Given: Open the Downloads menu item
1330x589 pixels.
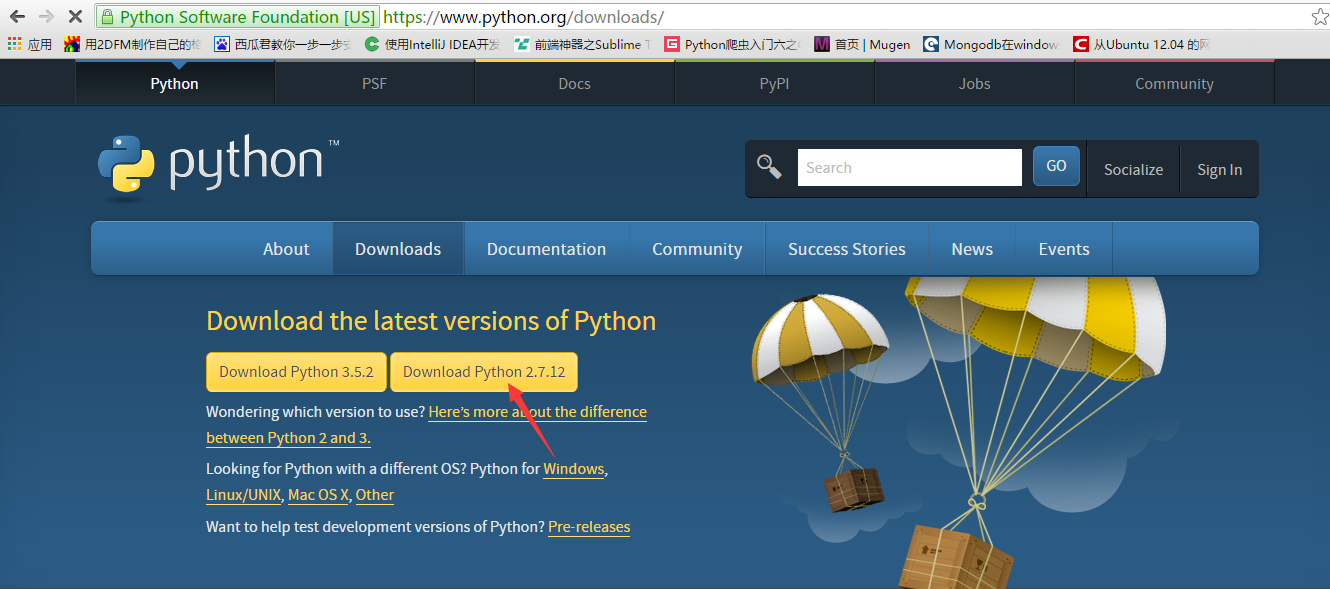Looking at the screenshot, I should (398, 249).
